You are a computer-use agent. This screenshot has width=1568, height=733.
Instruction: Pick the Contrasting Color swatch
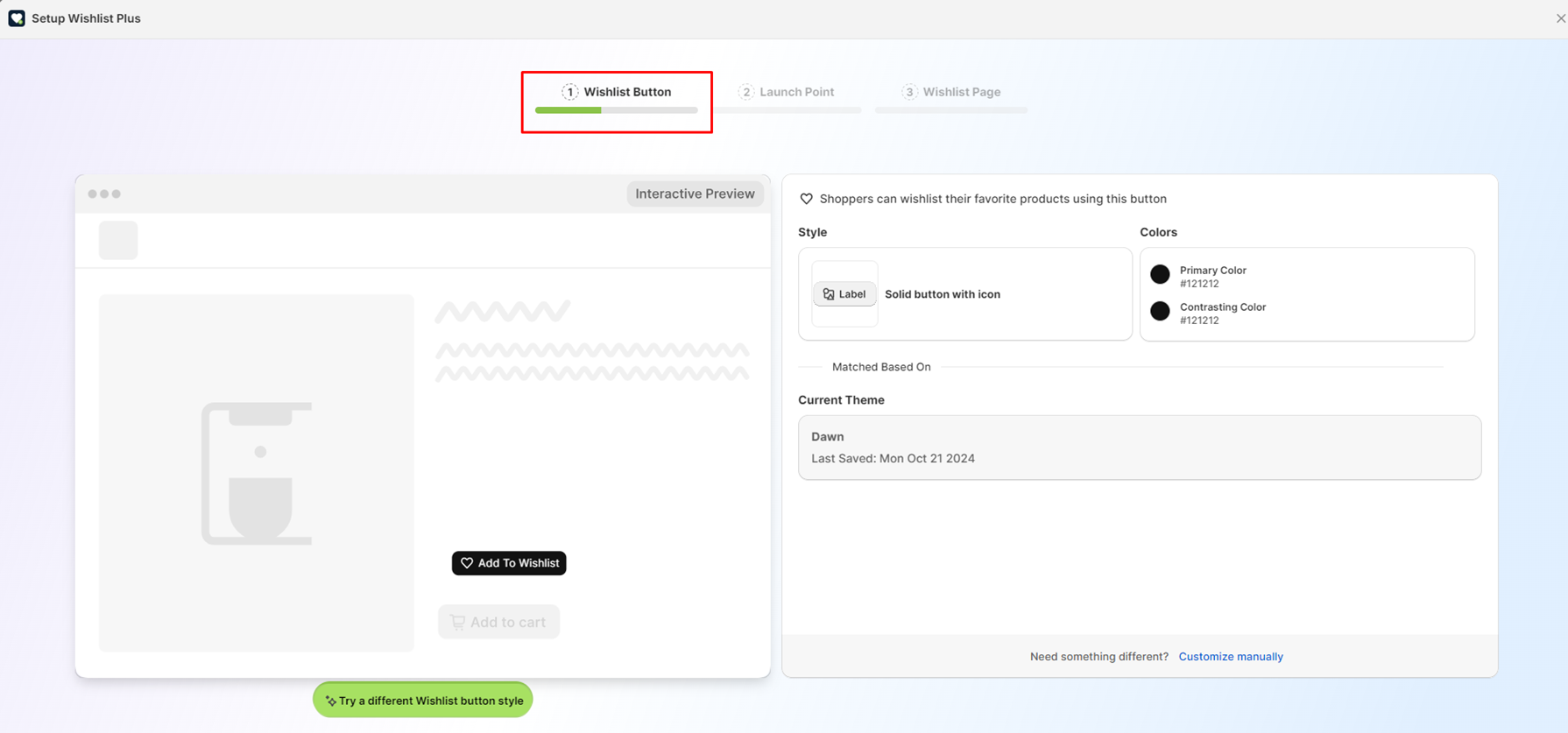coord(1160,312)
